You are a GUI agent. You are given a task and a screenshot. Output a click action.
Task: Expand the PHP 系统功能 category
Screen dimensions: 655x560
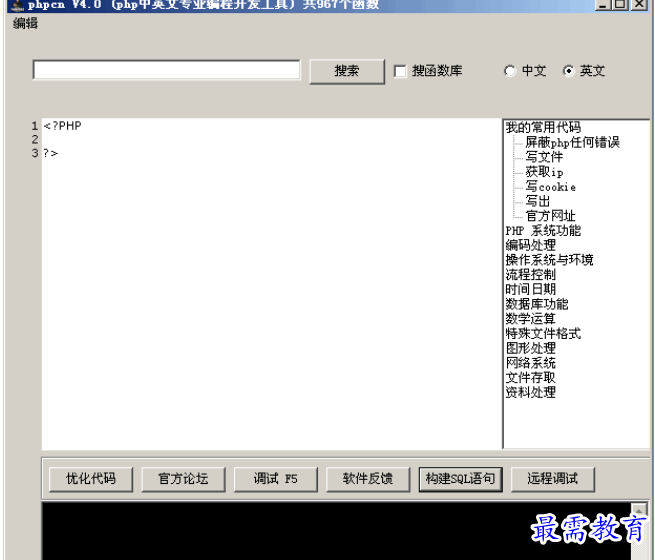click(543, 230)
